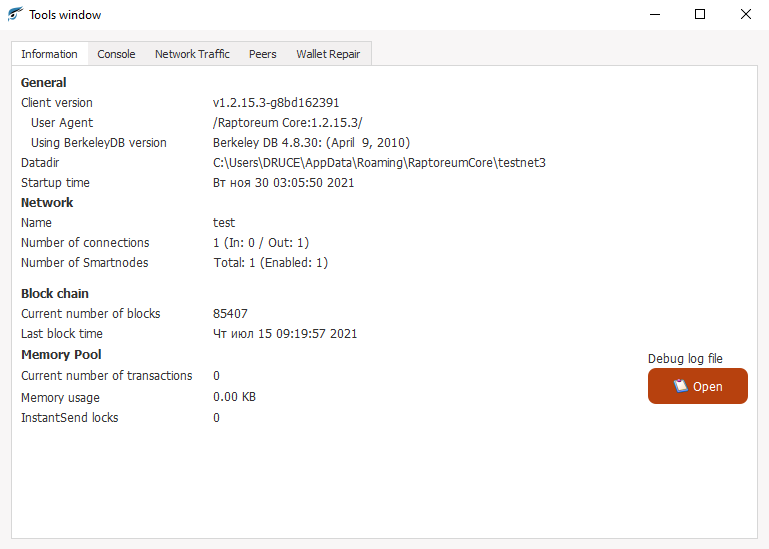The image size is (769, 549).
Task: Click the 'Number of Smartnodes' label
Action: pyautogui.click(x=84, y=263)
